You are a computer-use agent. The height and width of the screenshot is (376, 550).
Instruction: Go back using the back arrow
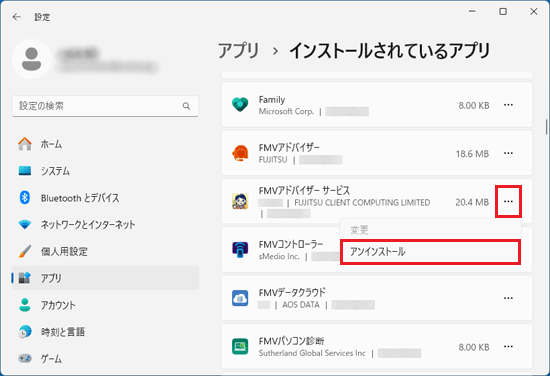coord(16,17)
